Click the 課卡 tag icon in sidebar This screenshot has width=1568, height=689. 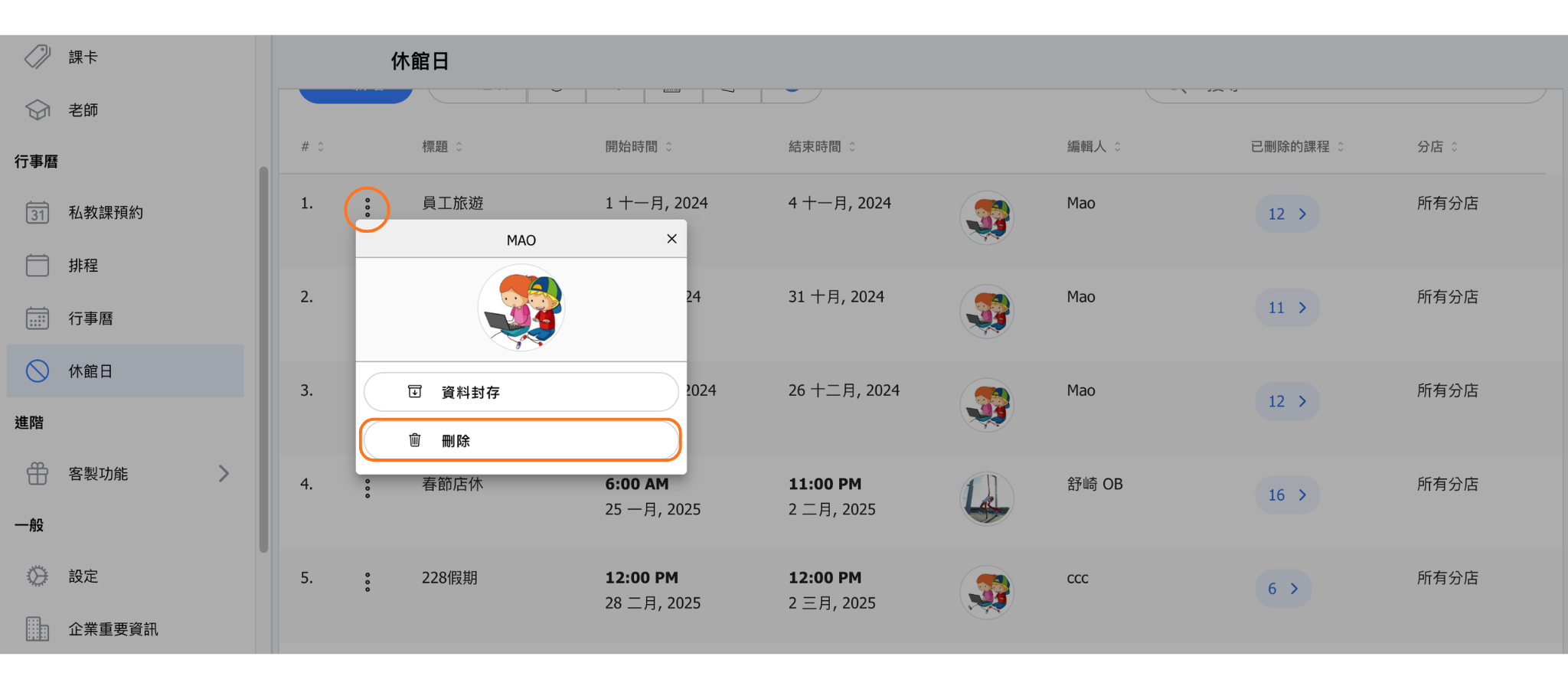tap(37, 57)
